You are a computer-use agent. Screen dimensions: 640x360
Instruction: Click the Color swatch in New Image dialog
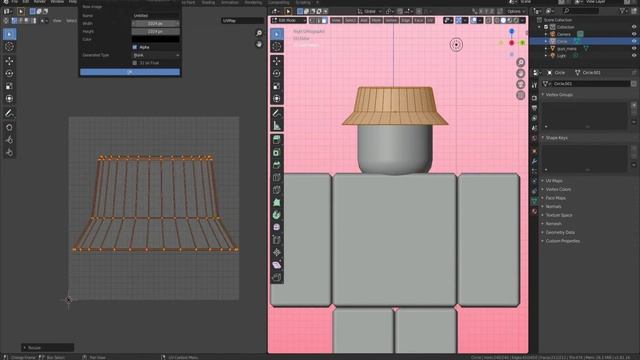click(156, 39)
